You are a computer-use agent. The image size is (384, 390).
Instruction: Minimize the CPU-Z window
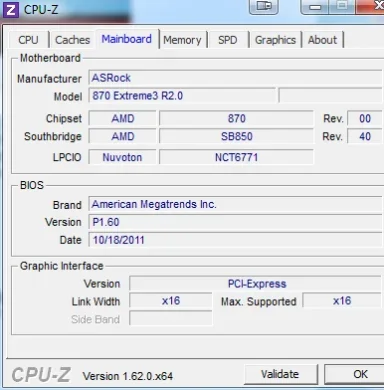tap(314, 7)
